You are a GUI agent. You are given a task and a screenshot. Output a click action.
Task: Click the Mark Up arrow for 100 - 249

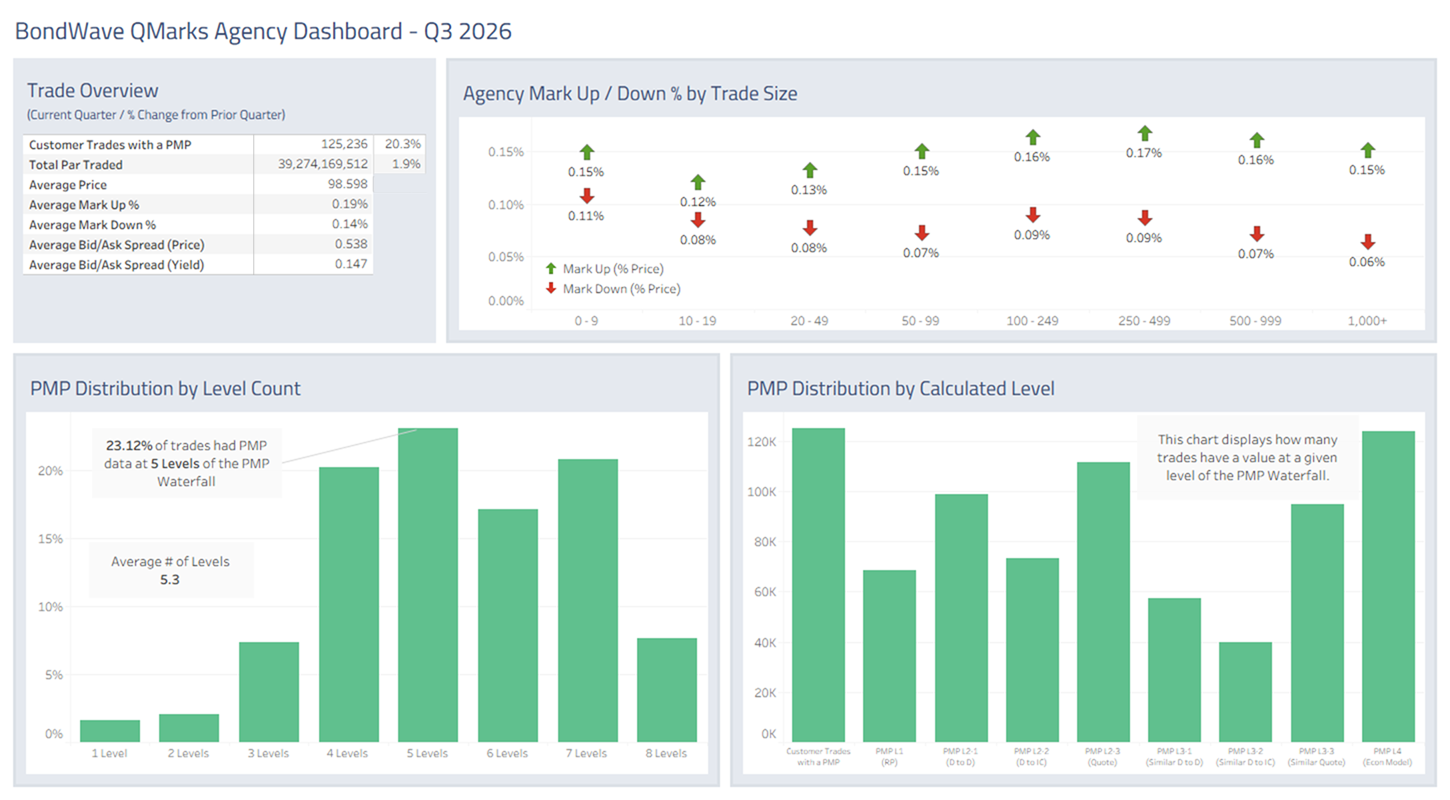pyautogui.click(x=1033, y=138)
